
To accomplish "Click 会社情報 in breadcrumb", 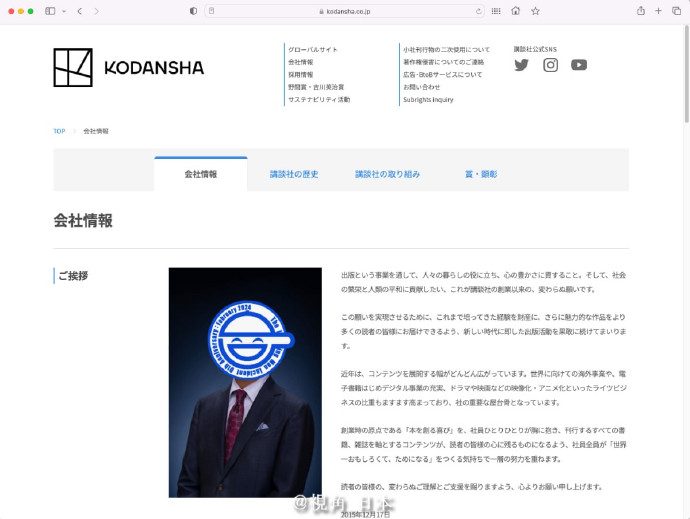I will click(96, 131).
